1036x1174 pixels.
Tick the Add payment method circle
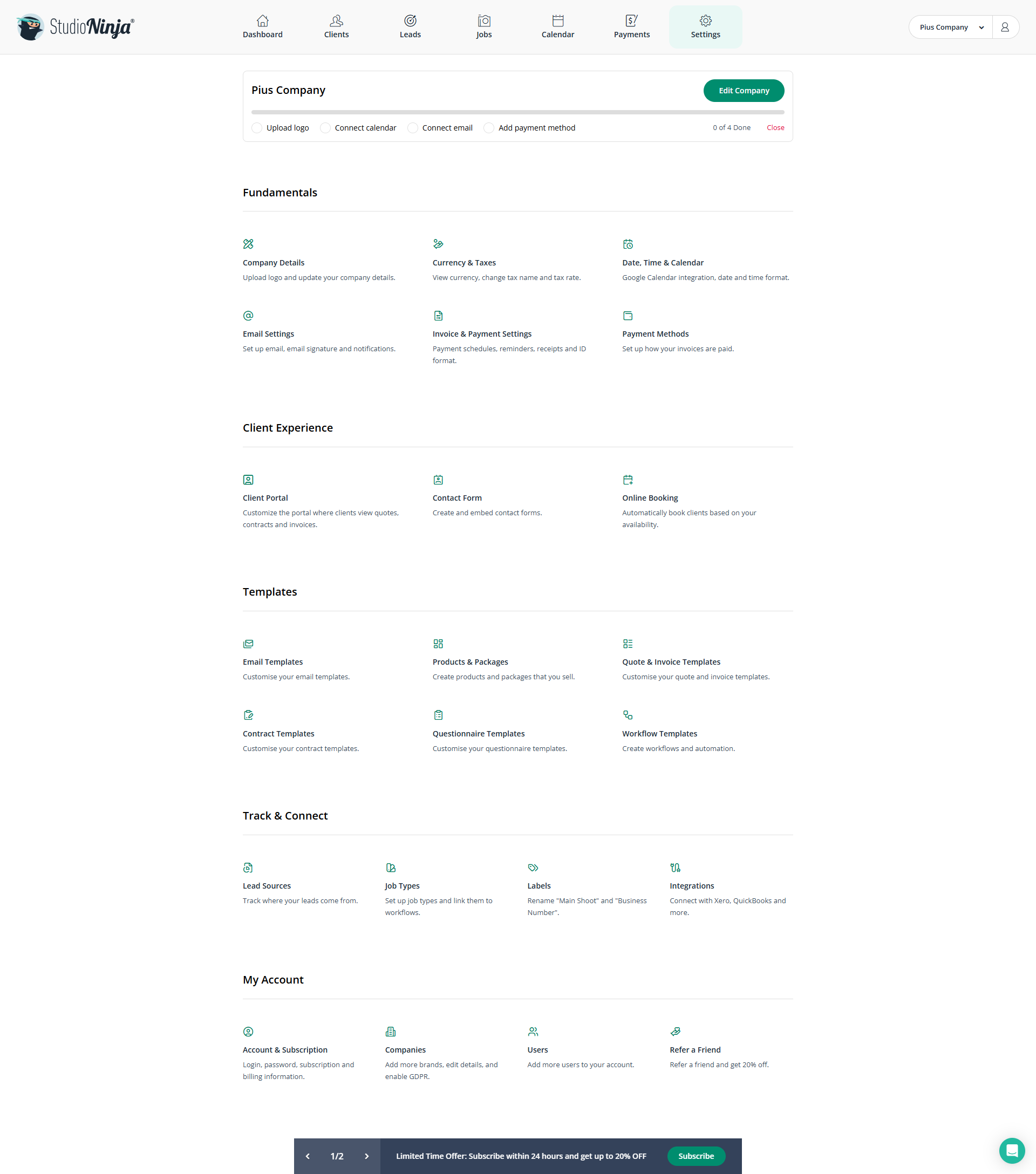tap(489, 127)
